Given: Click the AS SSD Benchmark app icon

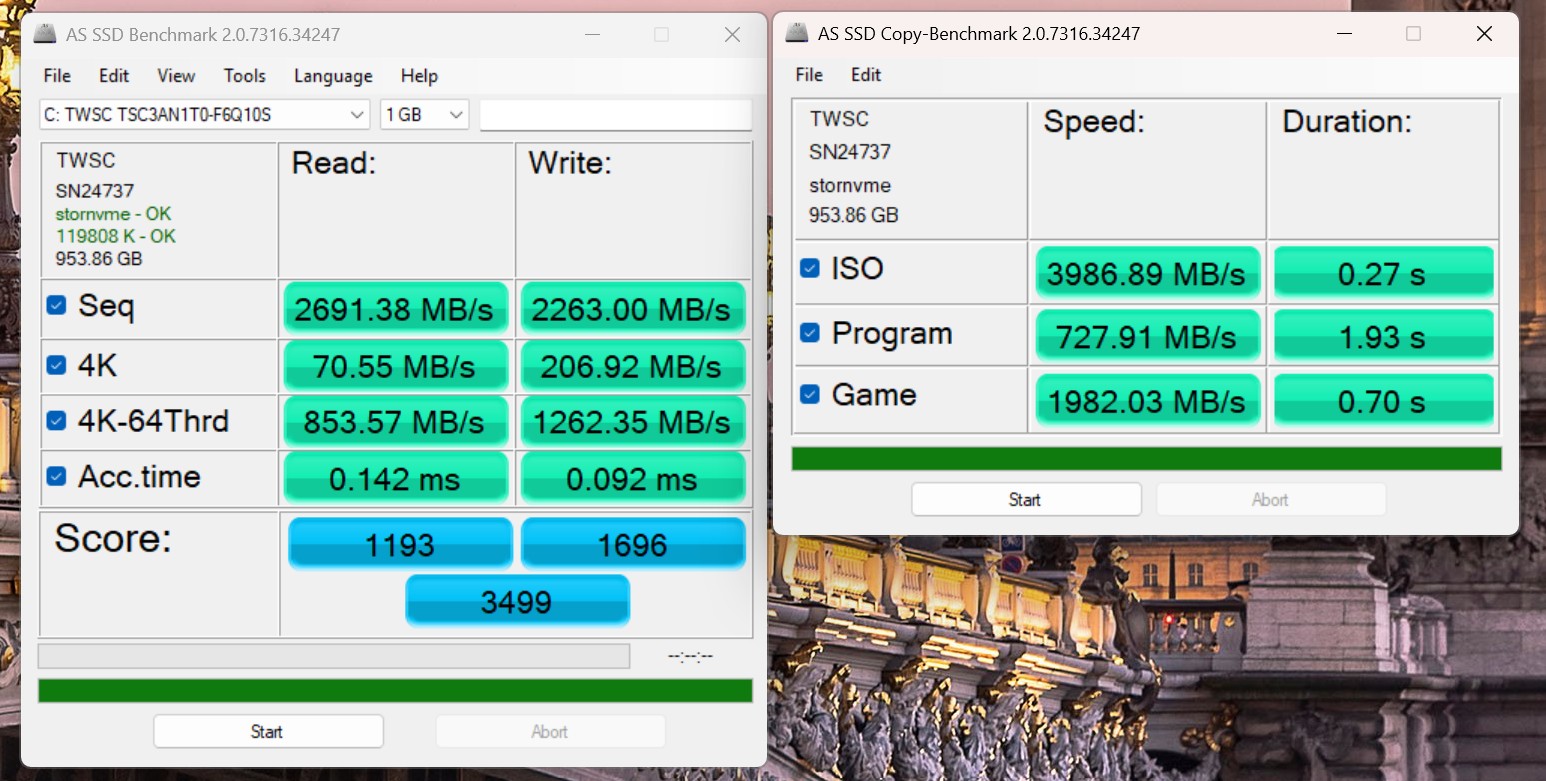Looking at the screenshot, I should tap(44, 34).
